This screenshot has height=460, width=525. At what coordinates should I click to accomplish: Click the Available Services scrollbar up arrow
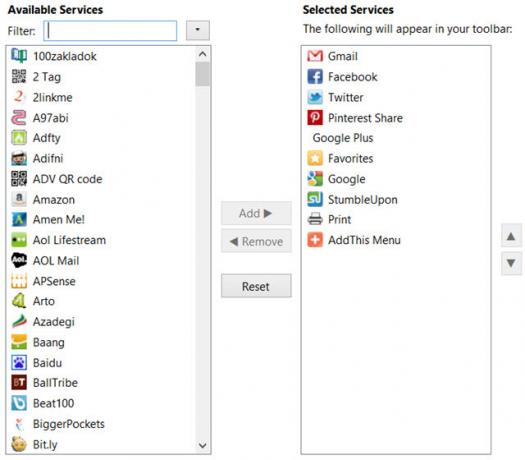[x=203, y=54]
